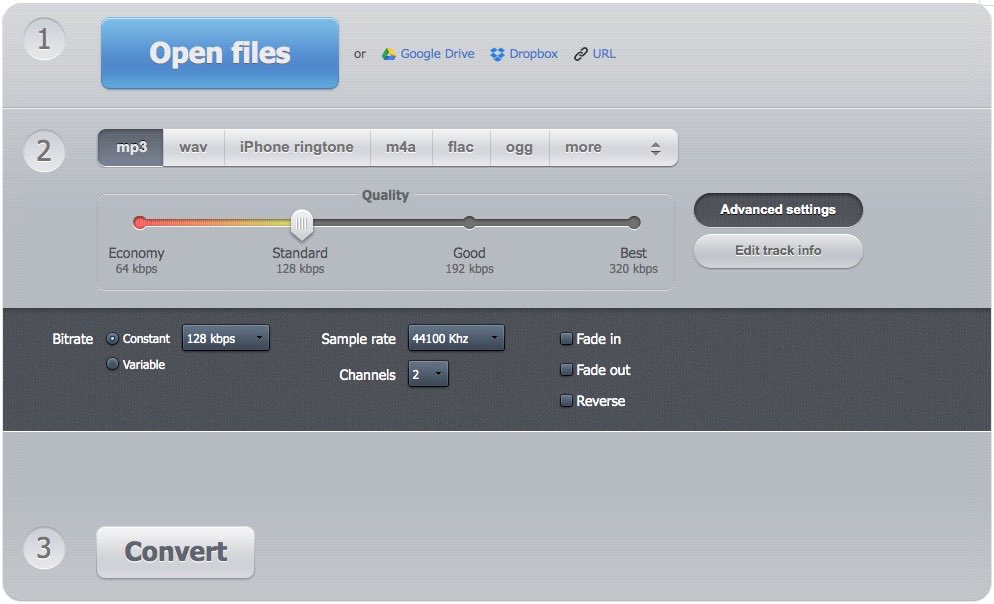Enable the Reverse checkbox

(x=566, y=400)
